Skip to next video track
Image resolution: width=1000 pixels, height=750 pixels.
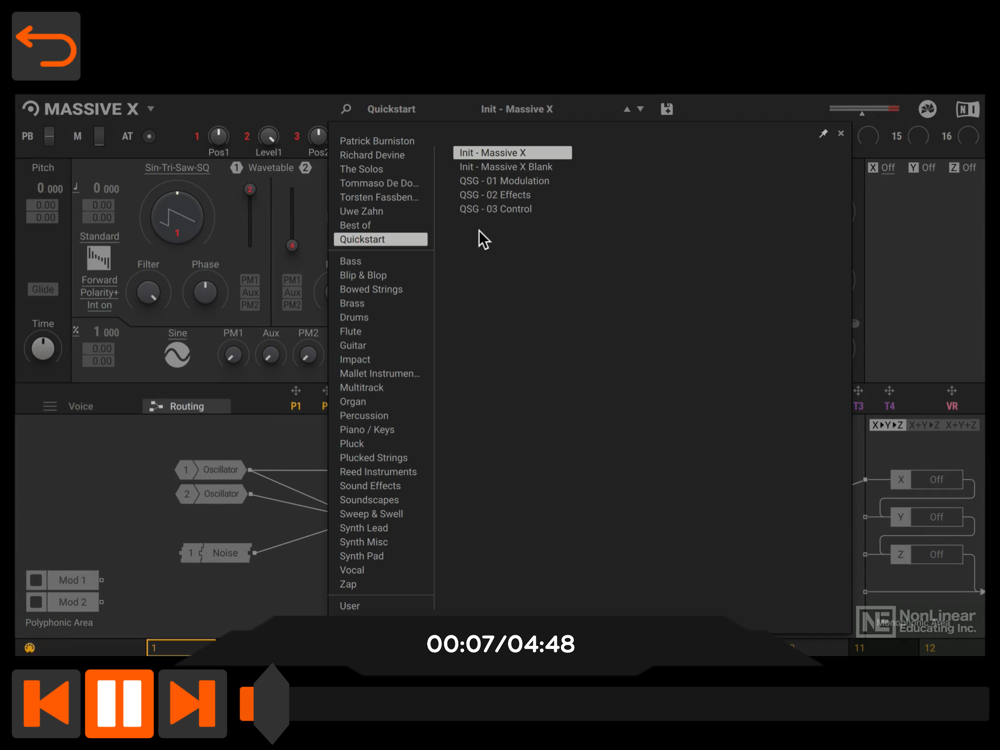point(193,703)
